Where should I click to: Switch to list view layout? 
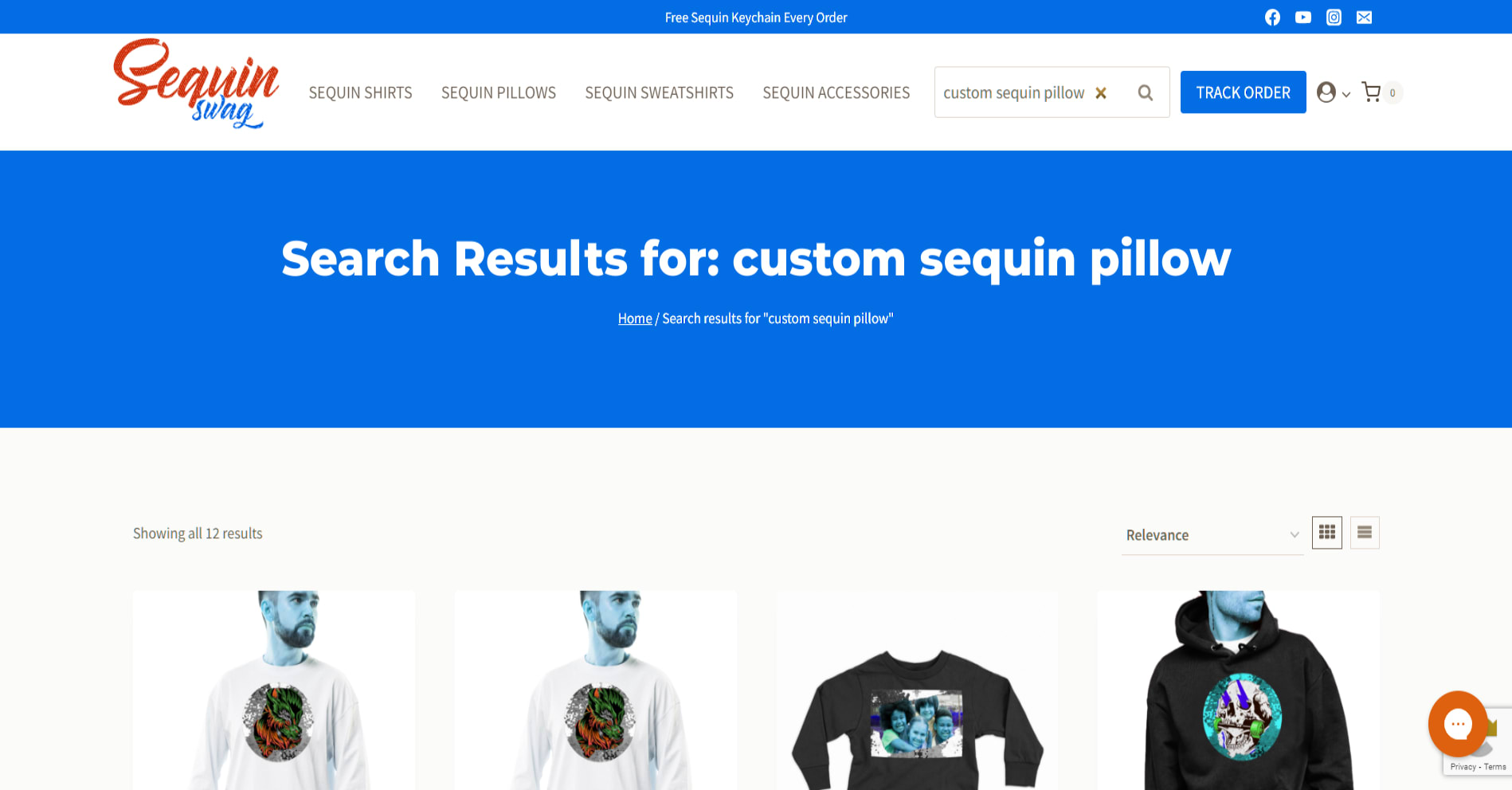click(x=1365, y=533)
